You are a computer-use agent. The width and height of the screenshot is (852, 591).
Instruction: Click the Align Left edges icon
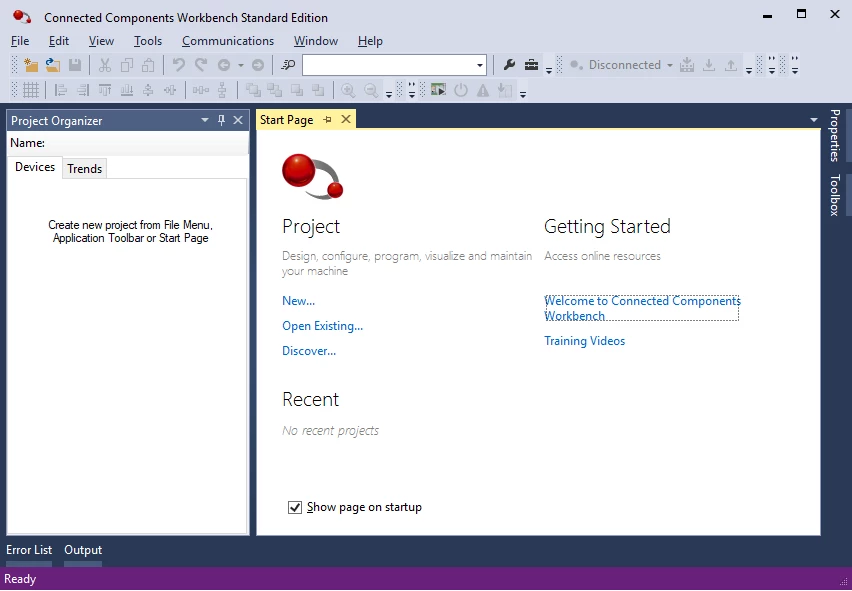(x=61, y=90)
